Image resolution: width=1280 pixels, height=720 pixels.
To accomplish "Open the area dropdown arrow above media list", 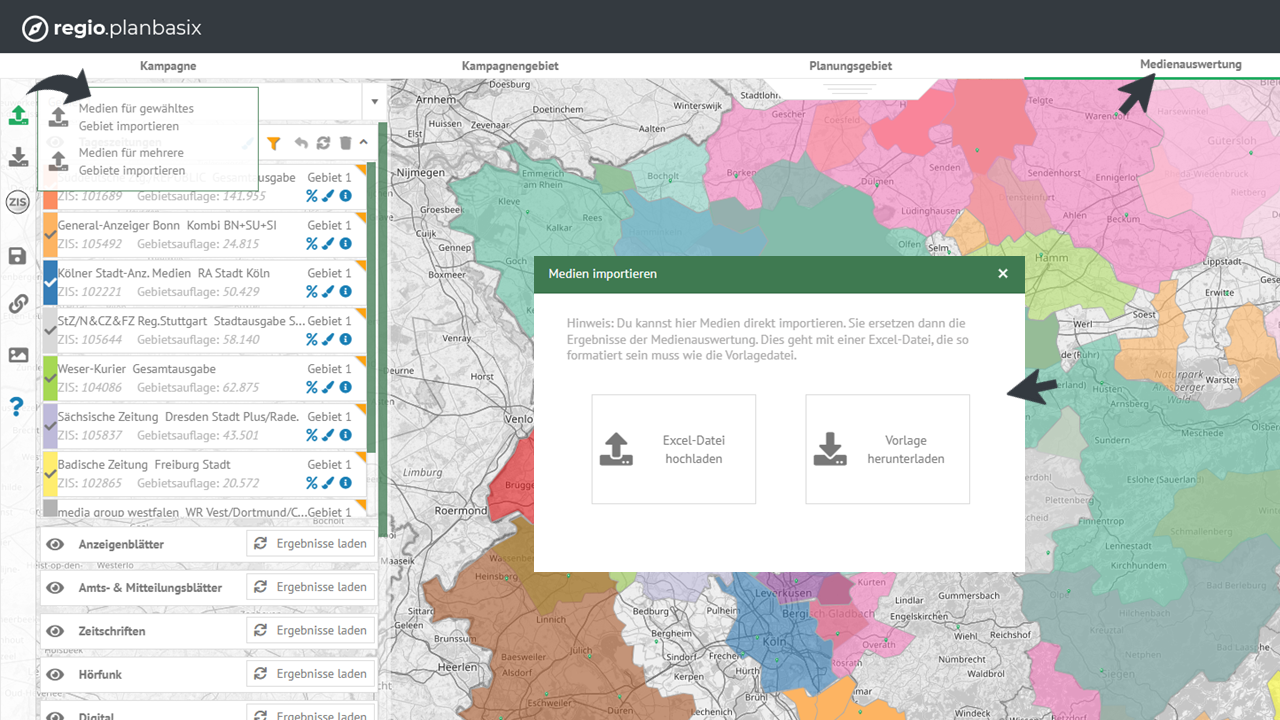I will coord(375,102).
